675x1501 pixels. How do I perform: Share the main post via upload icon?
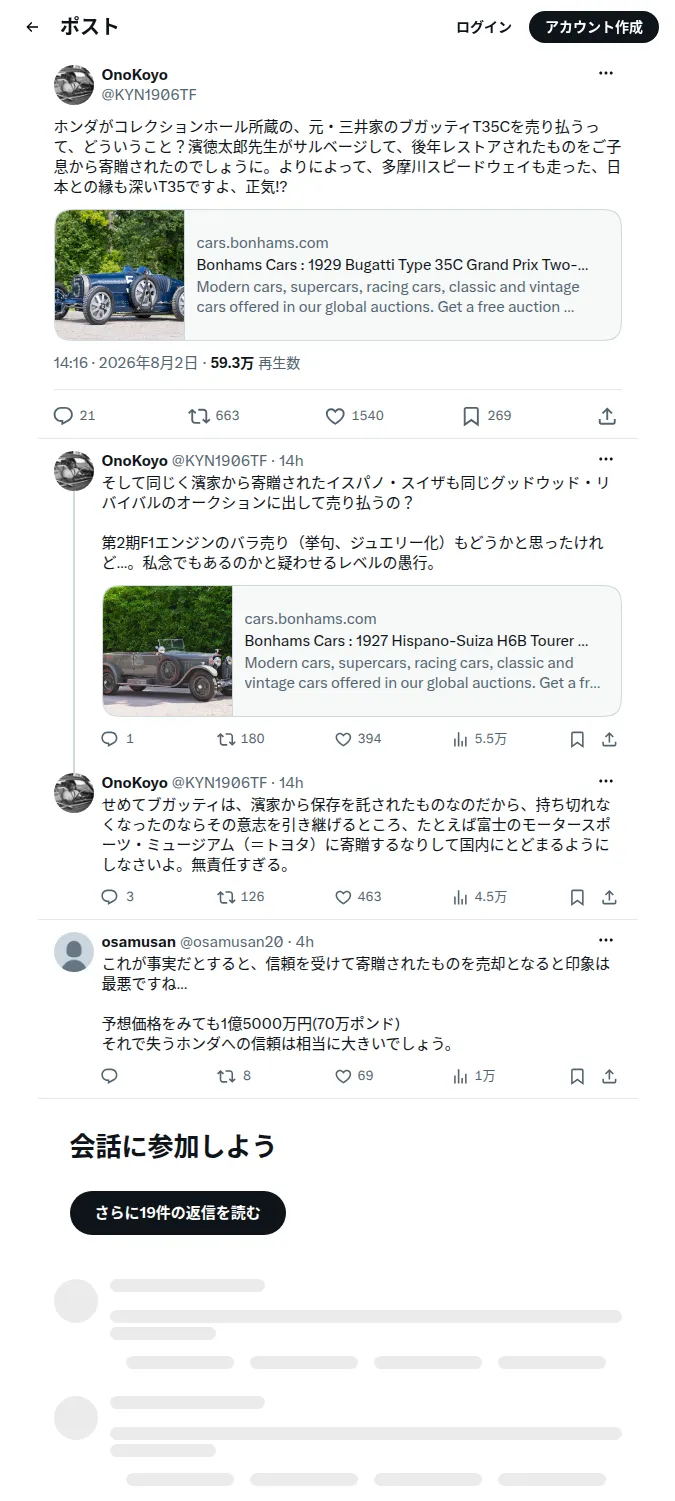[607, 416]
